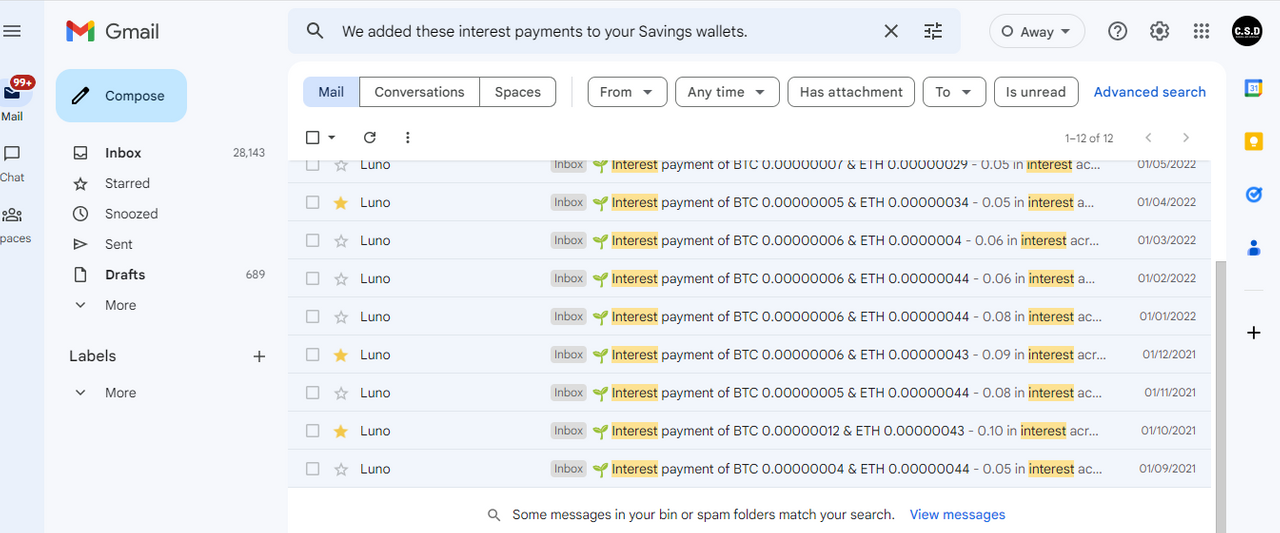Select checkbox for email dated 01/04/2022
1280x533 pixels.
point(312,202)
